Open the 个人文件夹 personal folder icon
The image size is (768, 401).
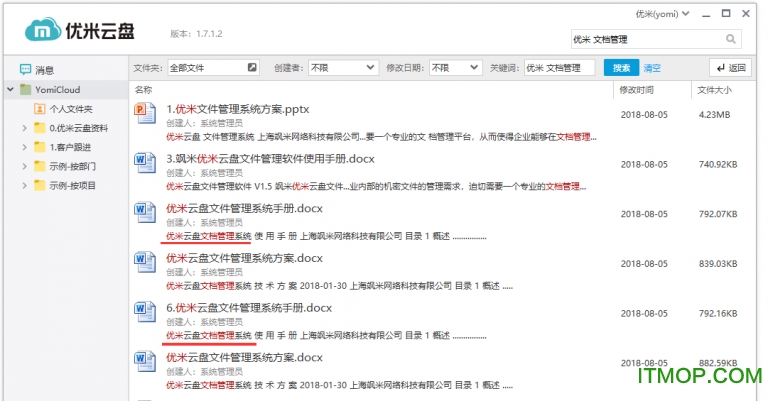click(x=40, y=109)
